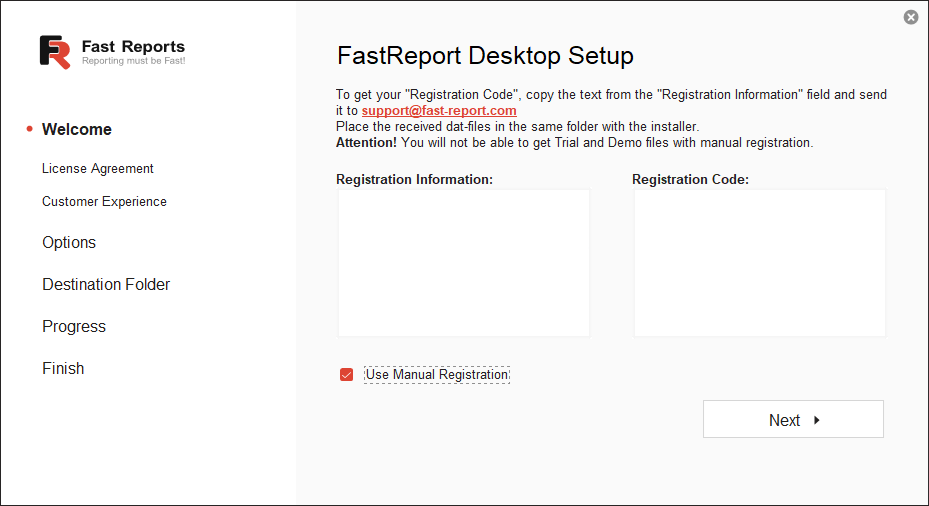Open the support@fast-report.com email link
This screenshot has height=506, width=929.
[x=439, y=111]
